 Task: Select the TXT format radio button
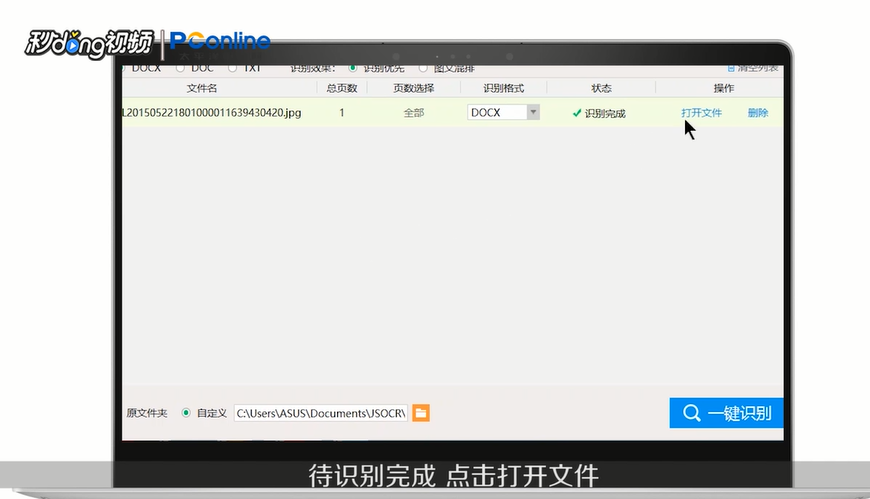tap(232, 69)
